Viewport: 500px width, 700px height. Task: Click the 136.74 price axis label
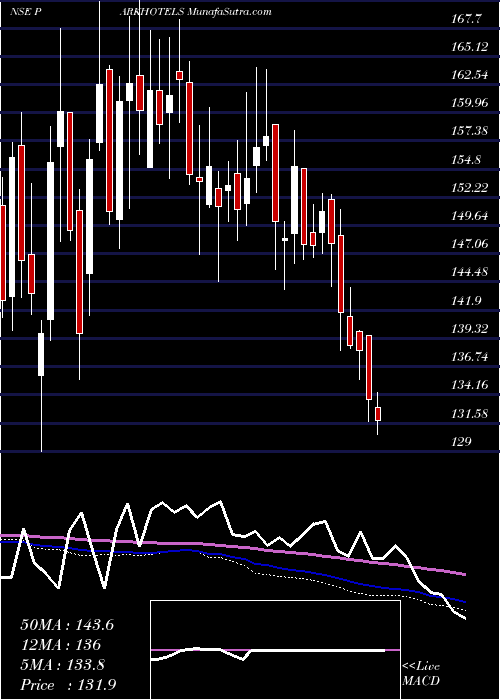pos(470,357)
